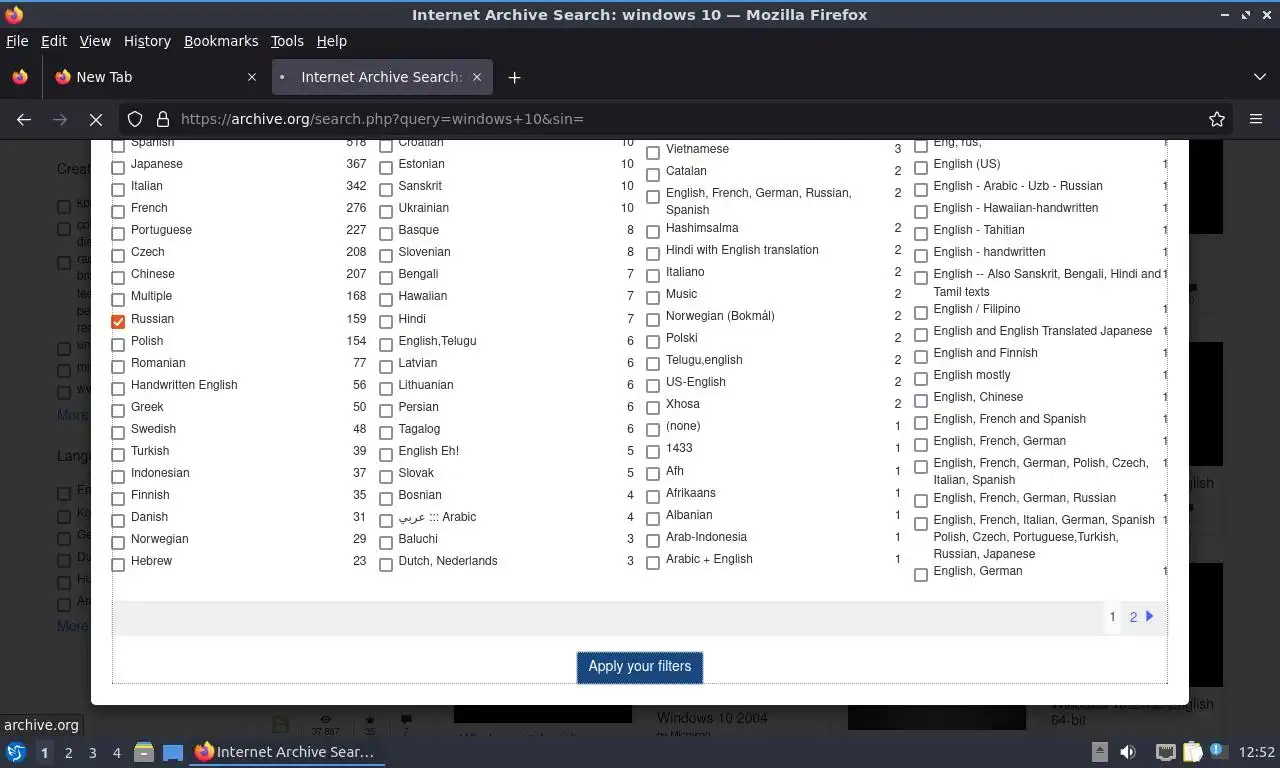Click the English - Tahitian label
The width and height of the screenshot is (1280, 768).
pos(979,230)
